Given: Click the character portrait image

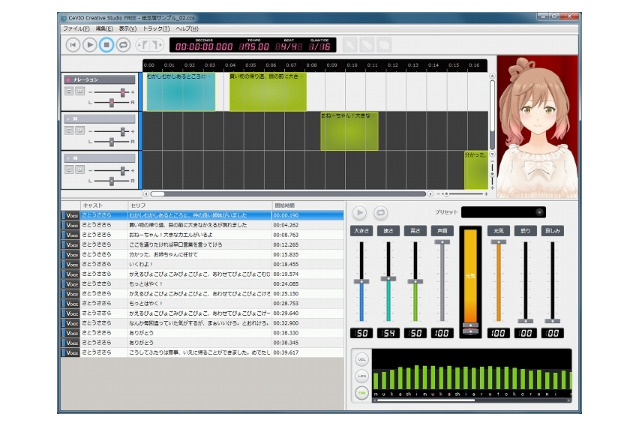Looking at the screenshot, I should click(537, 127).
